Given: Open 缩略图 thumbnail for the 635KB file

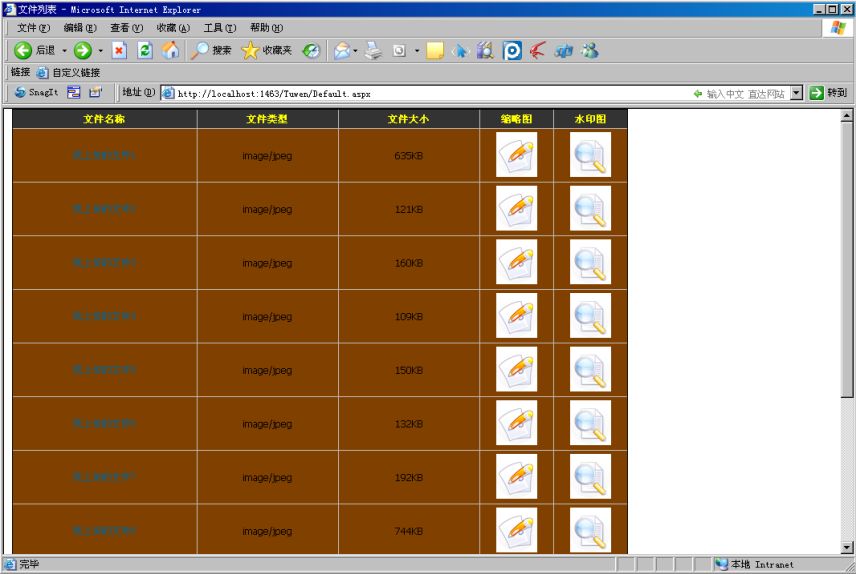Looking at the screenshot, I should tap(516, 155).
